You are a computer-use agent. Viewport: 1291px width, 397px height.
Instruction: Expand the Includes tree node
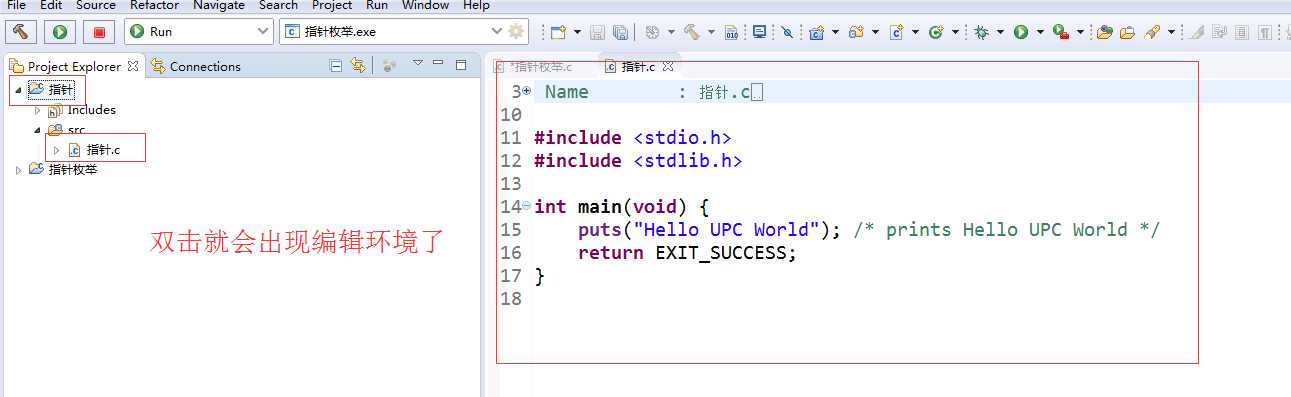37,110
